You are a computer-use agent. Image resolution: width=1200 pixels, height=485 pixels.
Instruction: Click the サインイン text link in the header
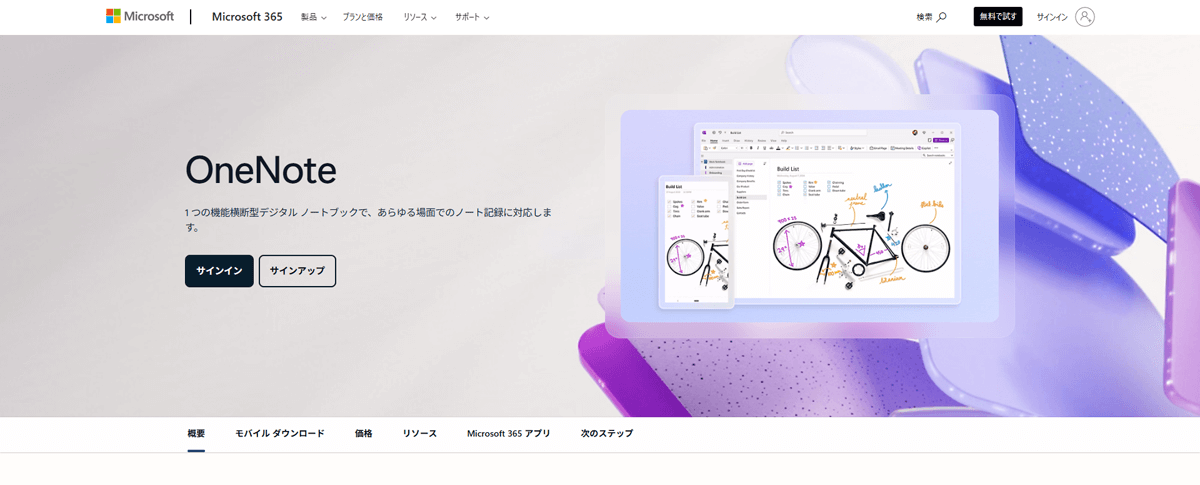coord(1052,17)
